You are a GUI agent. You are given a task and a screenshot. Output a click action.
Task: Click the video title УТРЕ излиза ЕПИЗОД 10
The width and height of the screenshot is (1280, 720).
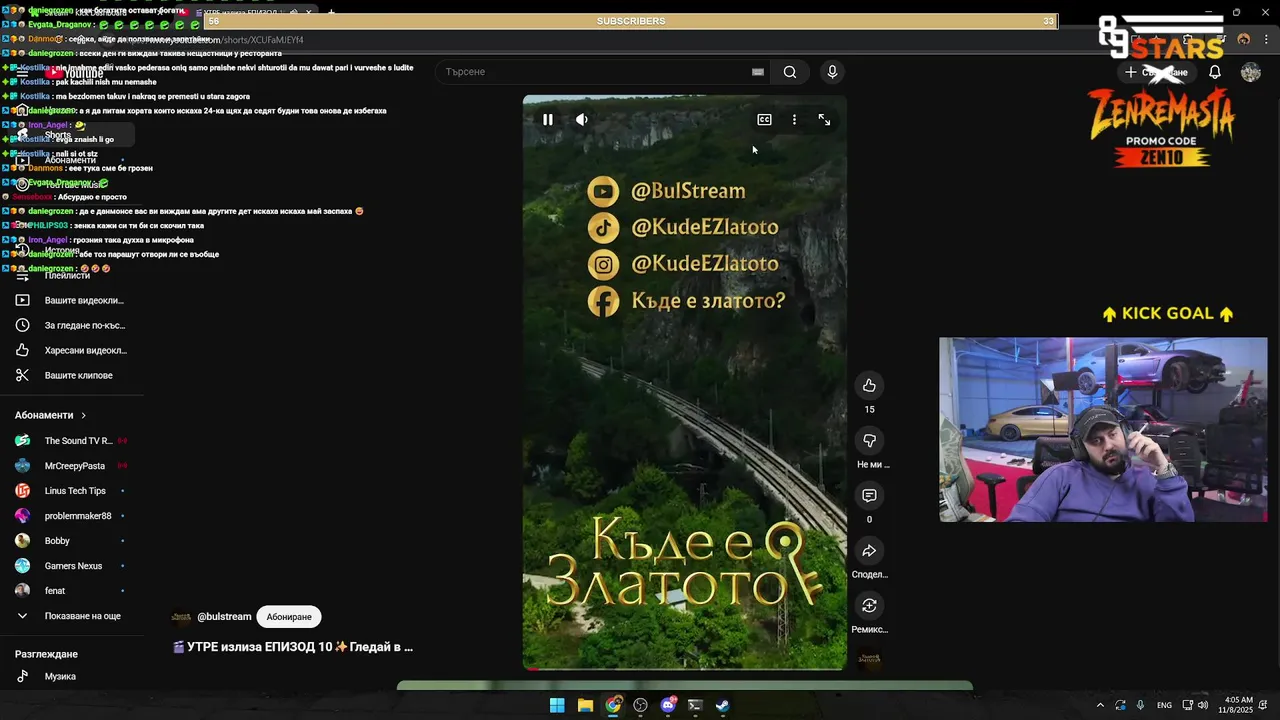[294, 647]
